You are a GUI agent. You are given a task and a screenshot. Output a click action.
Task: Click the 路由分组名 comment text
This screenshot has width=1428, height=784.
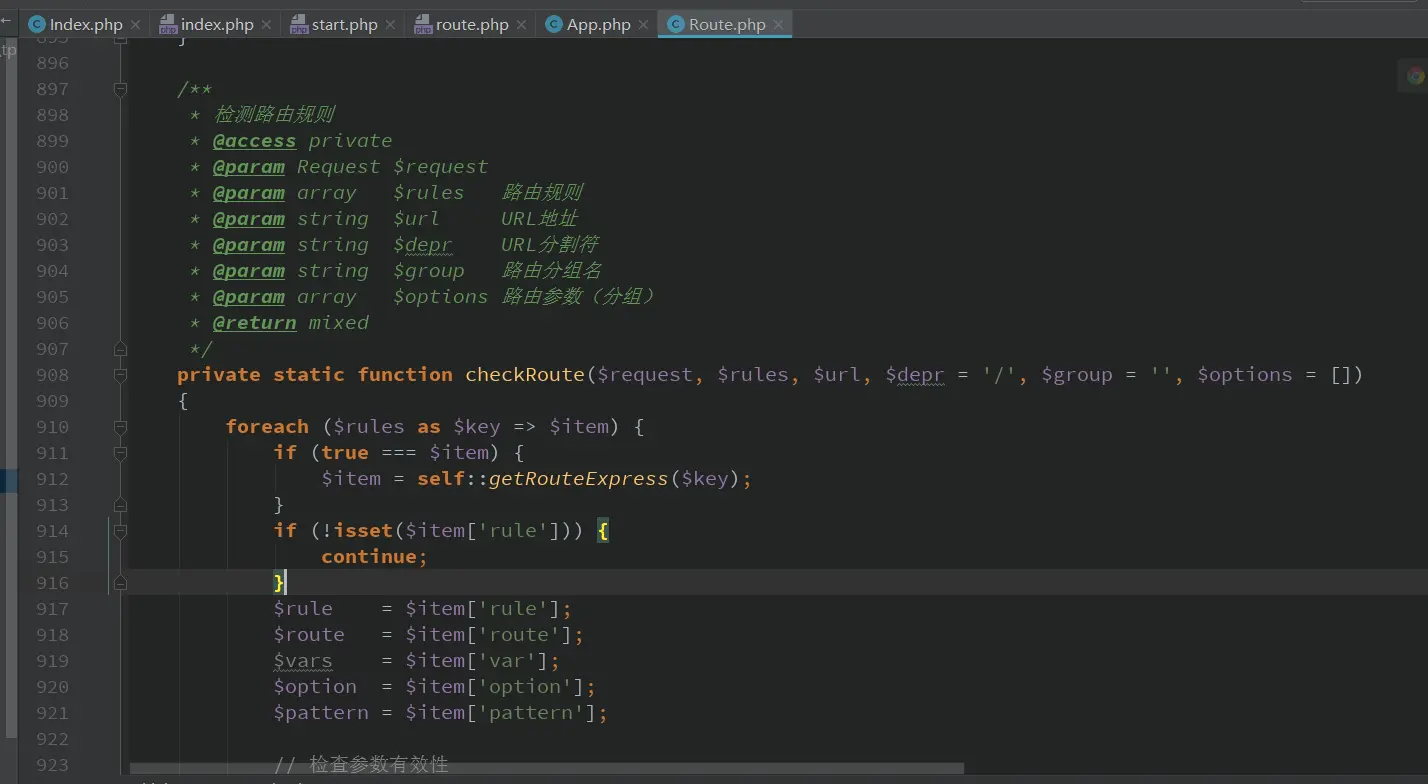[x=551, y=271]
